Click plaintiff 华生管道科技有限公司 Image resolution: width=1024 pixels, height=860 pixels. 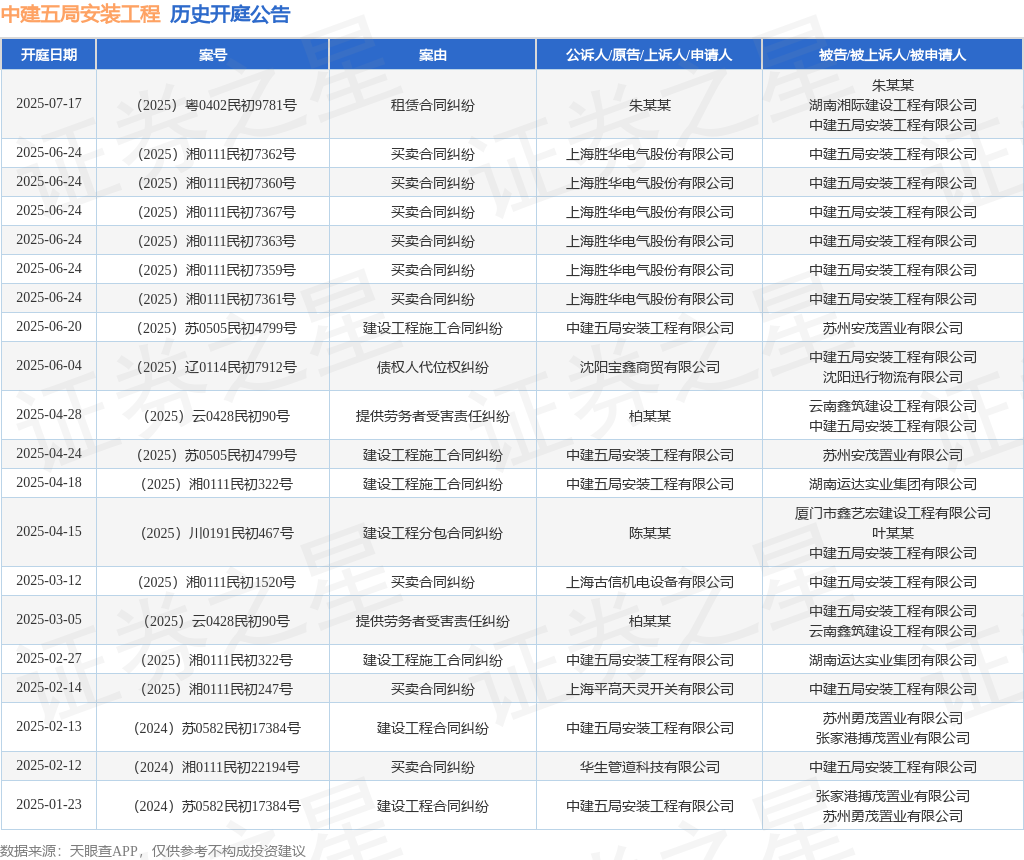pyautogui.click(x=649, y=767)
